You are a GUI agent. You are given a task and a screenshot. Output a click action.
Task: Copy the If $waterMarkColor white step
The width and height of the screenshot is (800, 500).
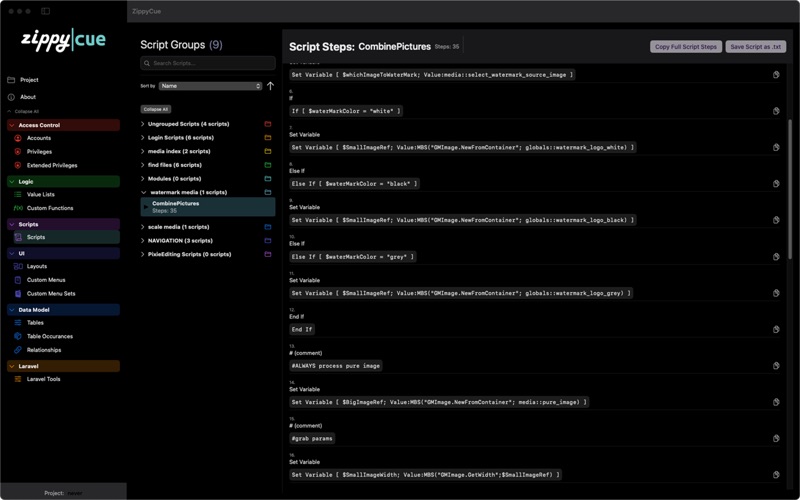coord(776,111)
